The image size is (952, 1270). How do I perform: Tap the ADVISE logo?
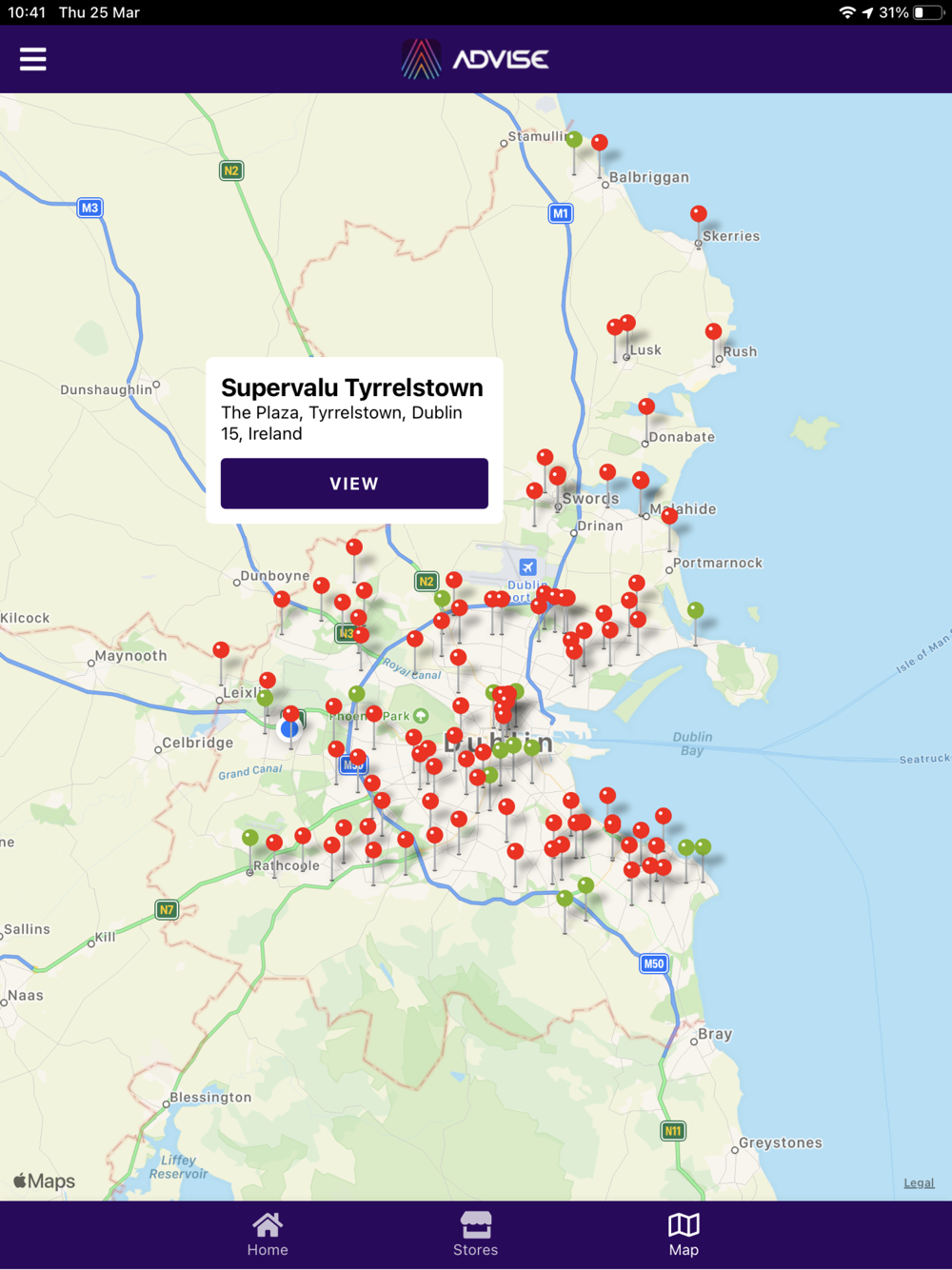pos(475,59)
